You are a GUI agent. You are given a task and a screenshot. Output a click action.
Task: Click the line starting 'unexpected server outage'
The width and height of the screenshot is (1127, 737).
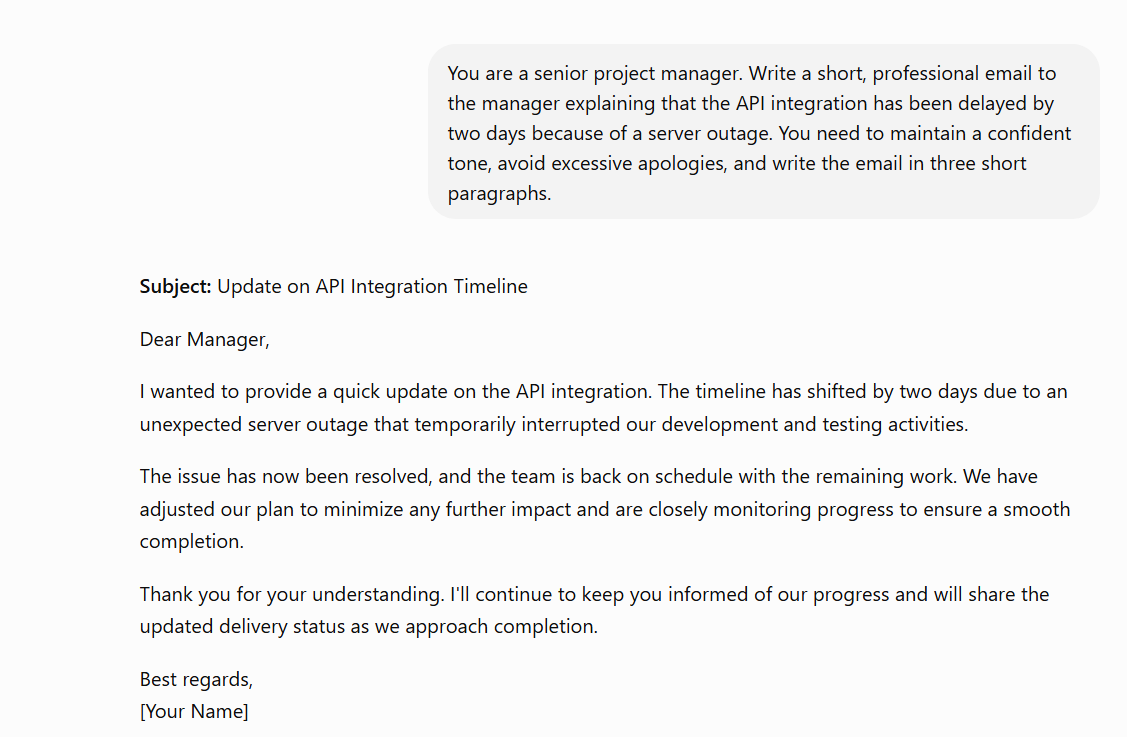click(x=553, y=424)
